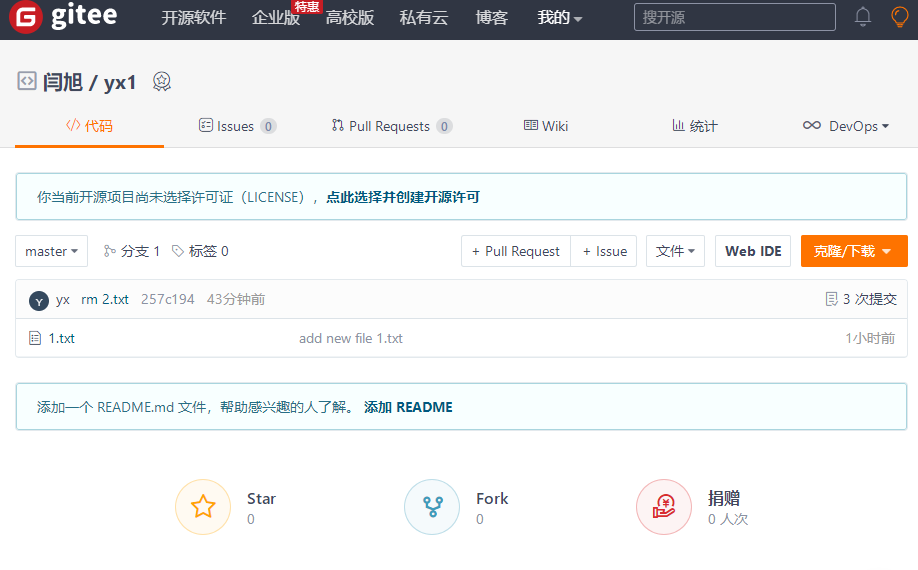Click the 特惠 badge on 企业版
Image resolution: width=918 pixels, height=570 pixels.
tap(307, 6)
